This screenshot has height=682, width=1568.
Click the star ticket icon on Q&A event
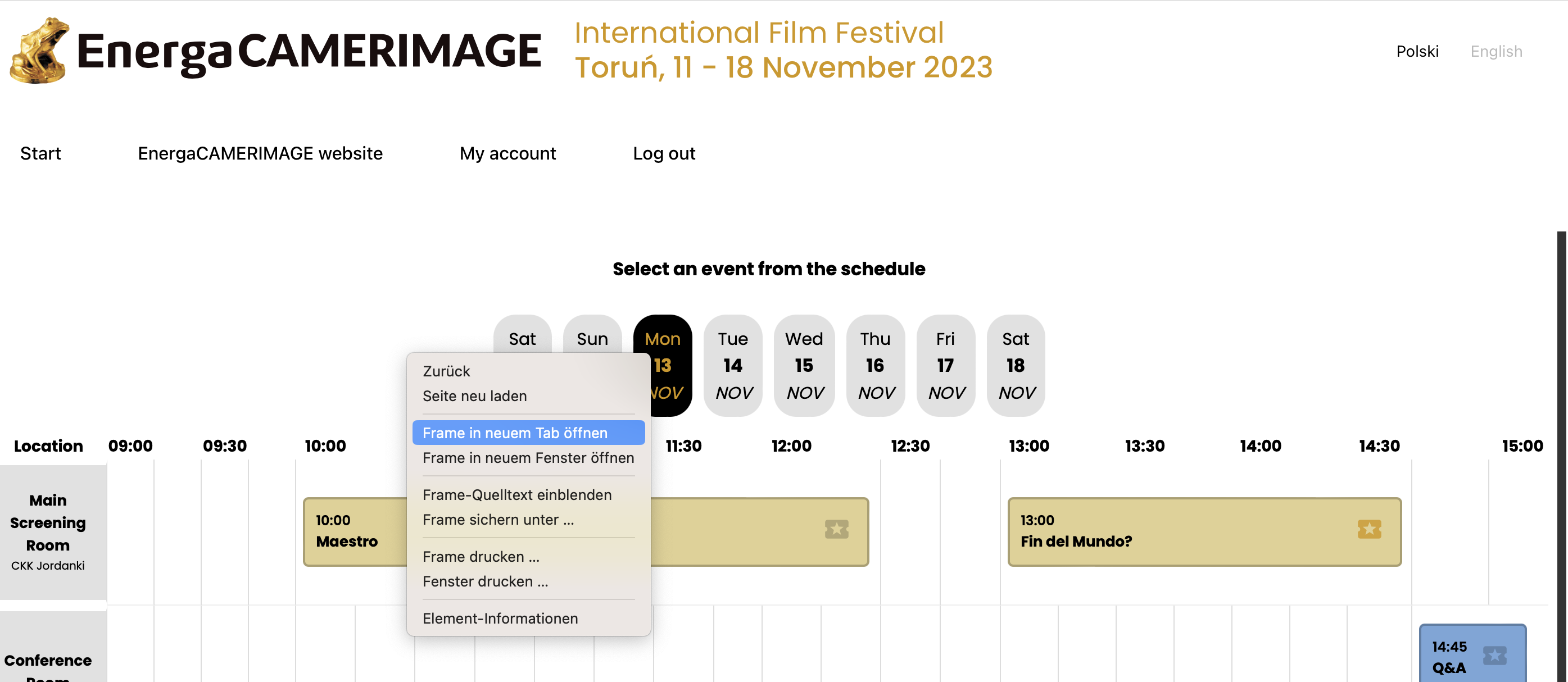tap(1494, 655)
